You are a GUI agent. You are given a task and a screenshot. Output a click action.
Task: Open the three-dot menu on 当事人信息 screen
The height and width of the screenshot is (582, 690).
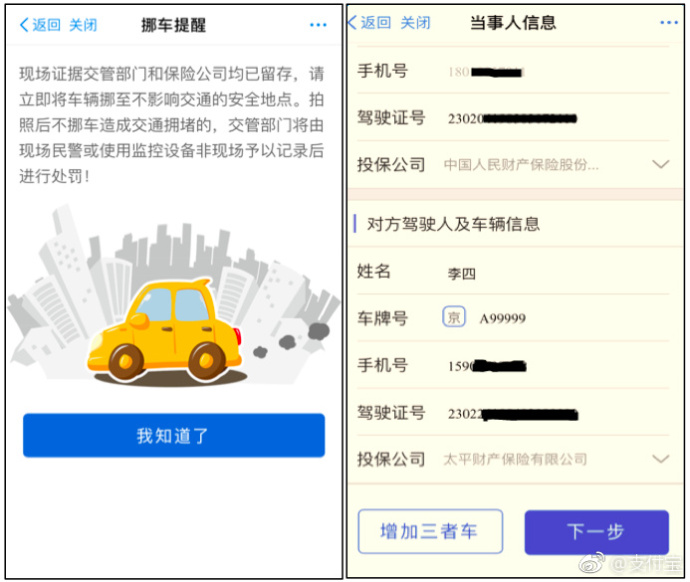[x=669, y=22]
